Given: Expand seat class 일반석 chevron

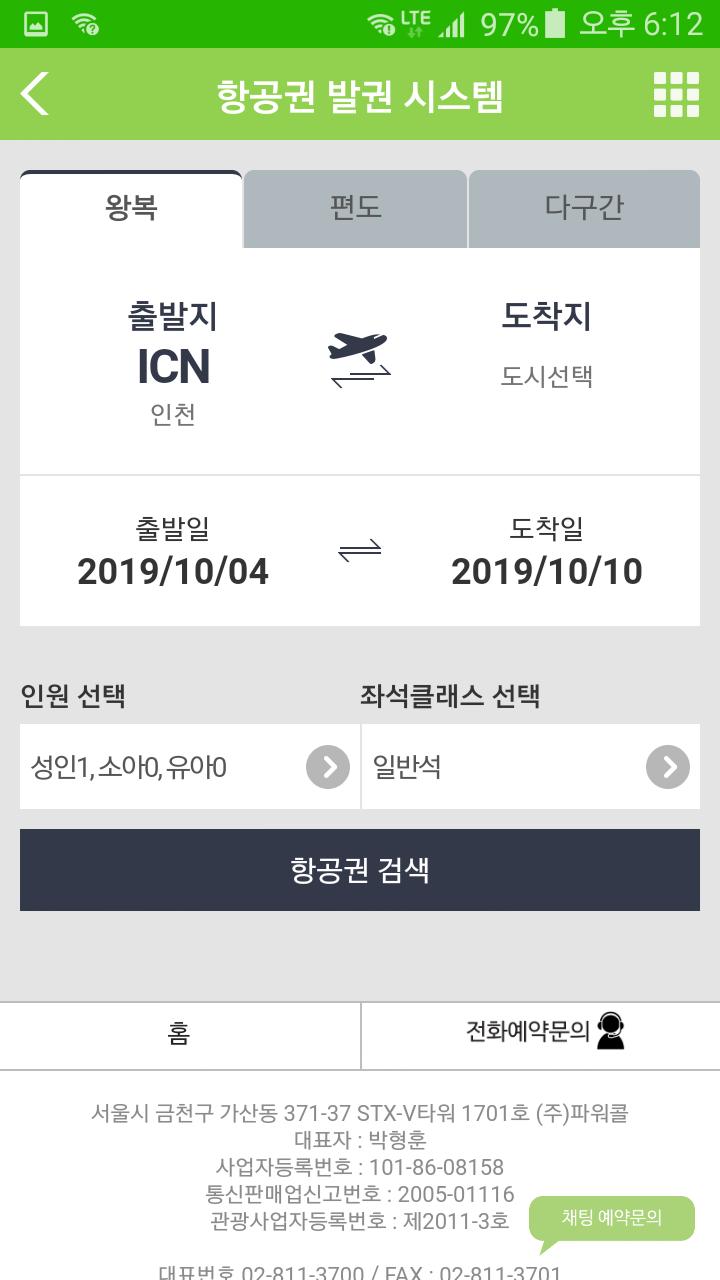Looking at the screenshot, I should click(x=667, y=767).
